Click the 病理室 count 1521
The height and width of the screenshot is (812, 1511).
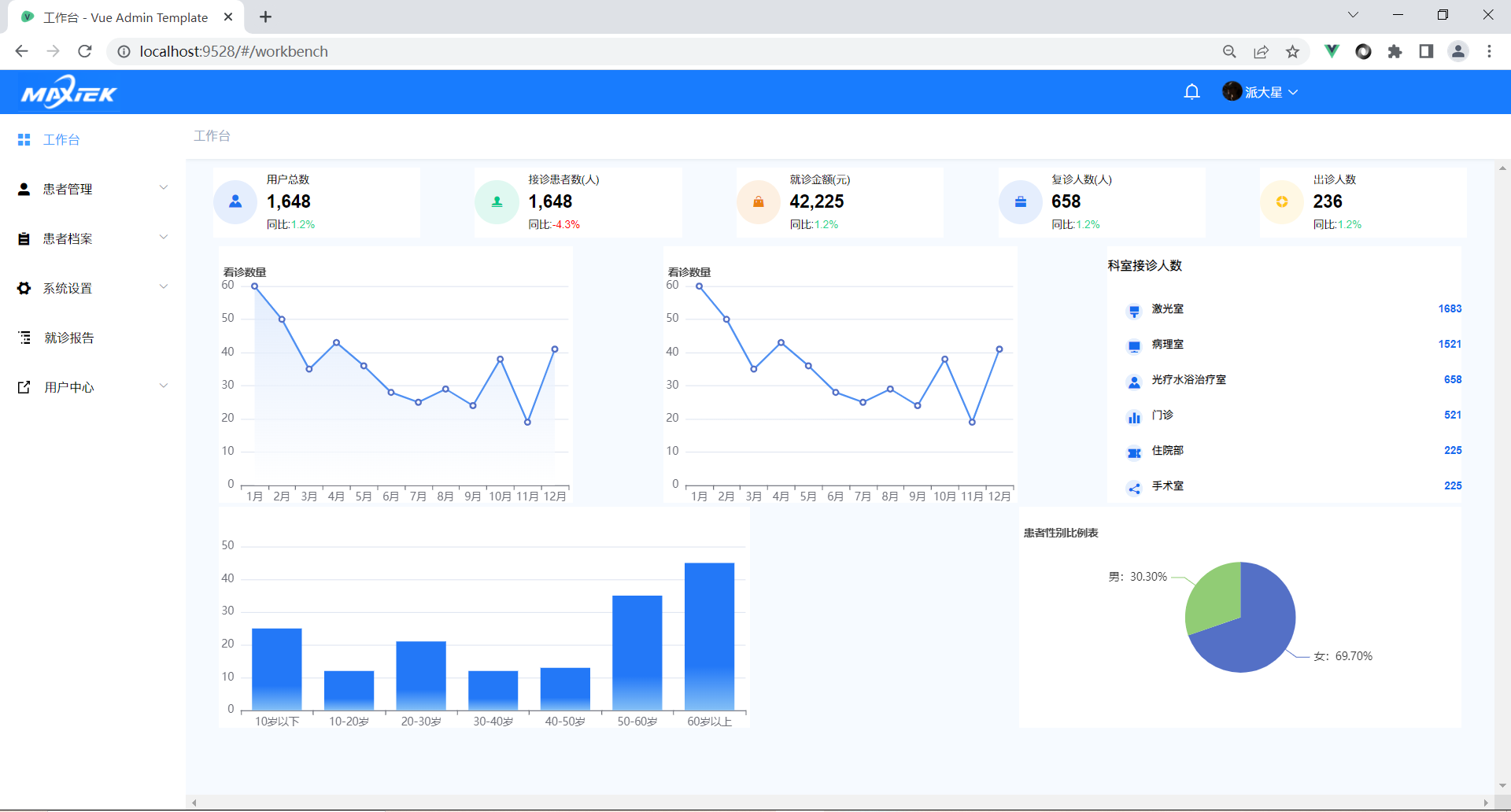(1450, 345)
